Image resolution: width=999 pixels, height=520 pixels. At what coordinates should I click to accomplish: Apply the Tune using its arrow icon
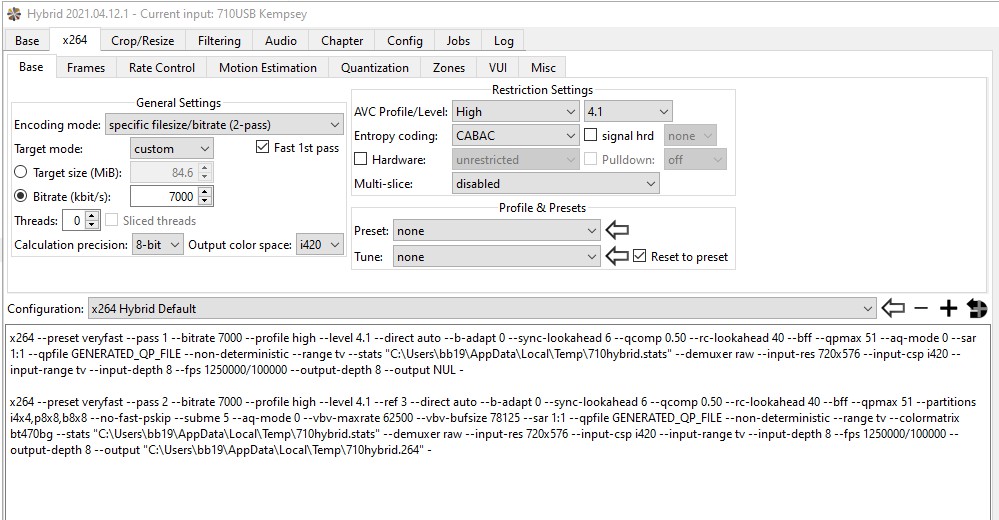click(x=617, y=256)
